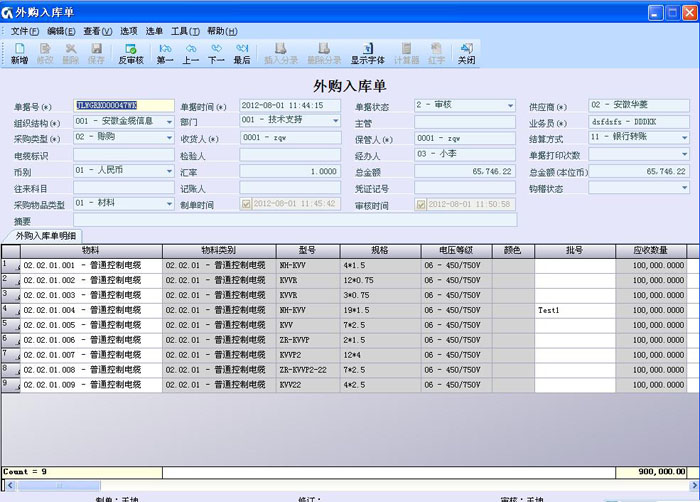Select the 外购入库单明细 tab
This screenshot has width=700, height=502.
46,234
